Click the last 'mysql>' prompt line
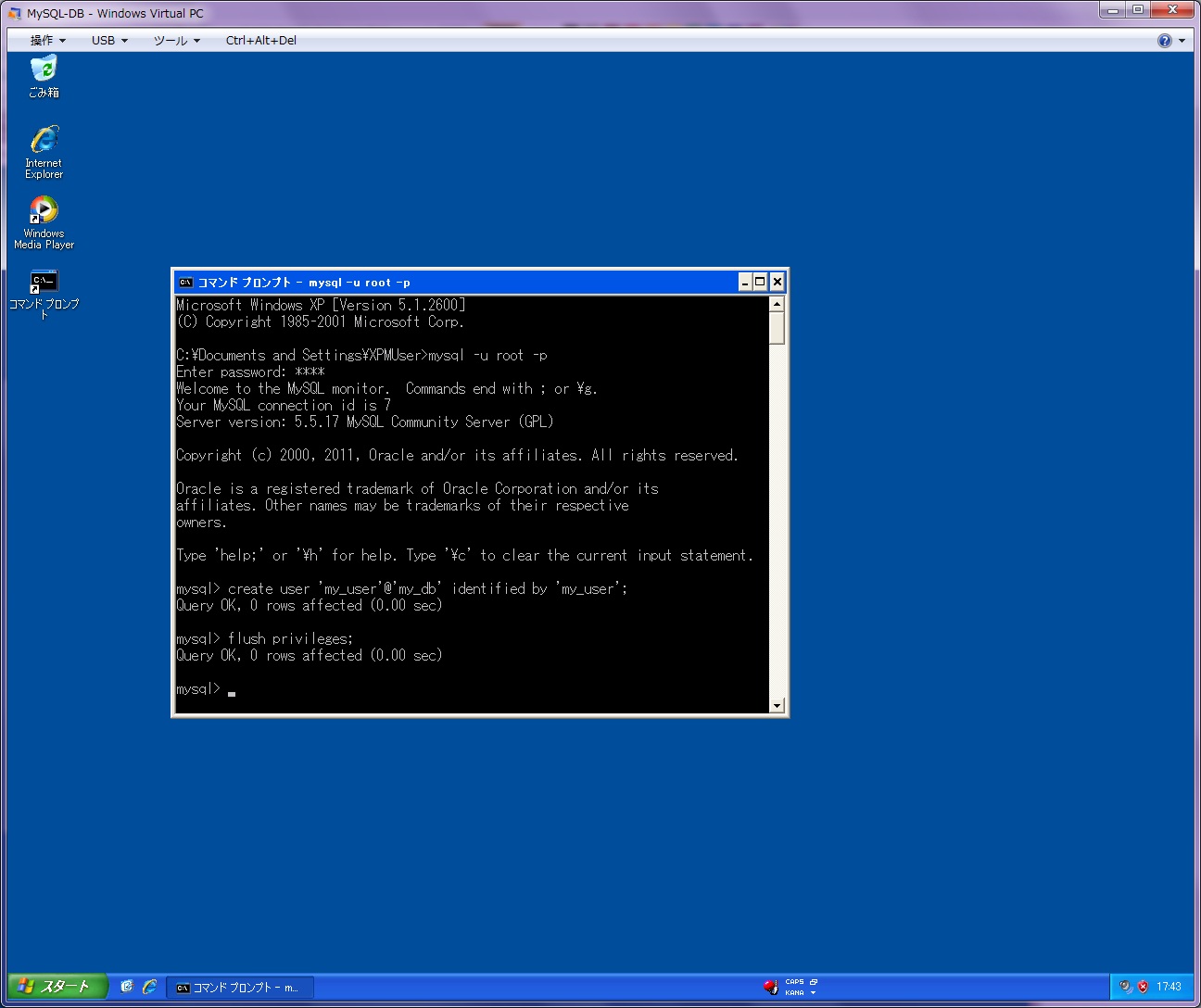The image size is (1201, 1008). 206,688
